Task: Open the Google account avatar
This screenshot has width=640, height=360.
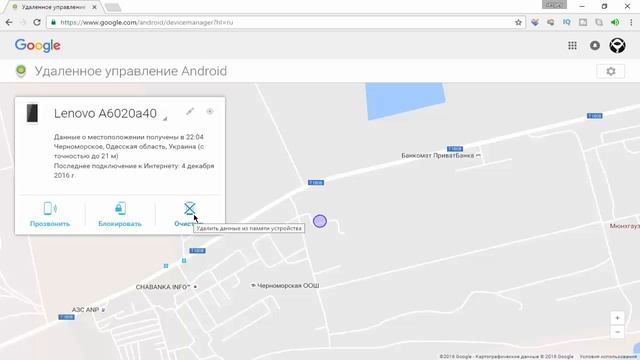Action: pyautogui.click(x=617, y=46)
